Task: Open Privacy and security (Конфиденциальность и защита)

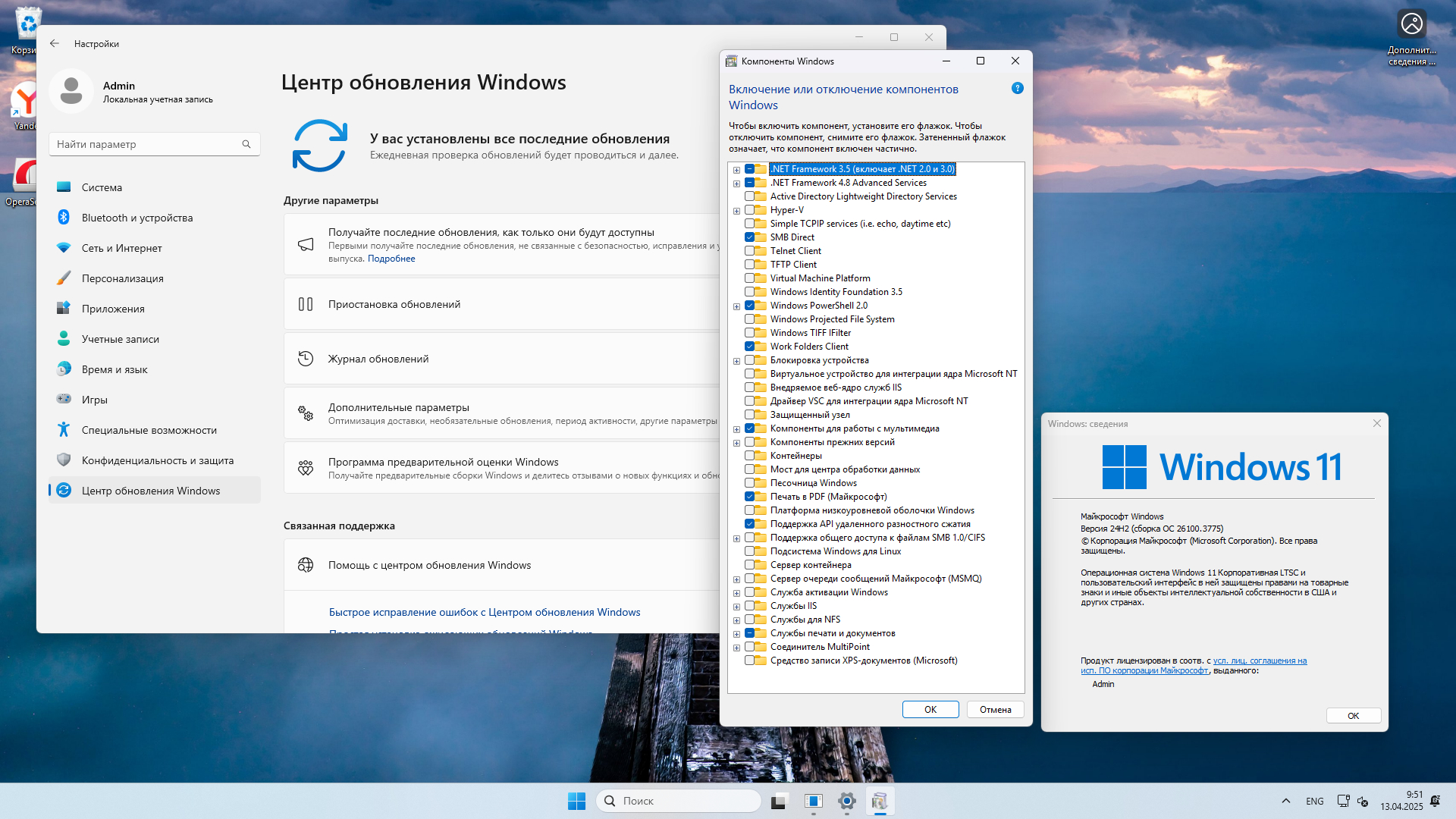Action: tap(157, 460)
